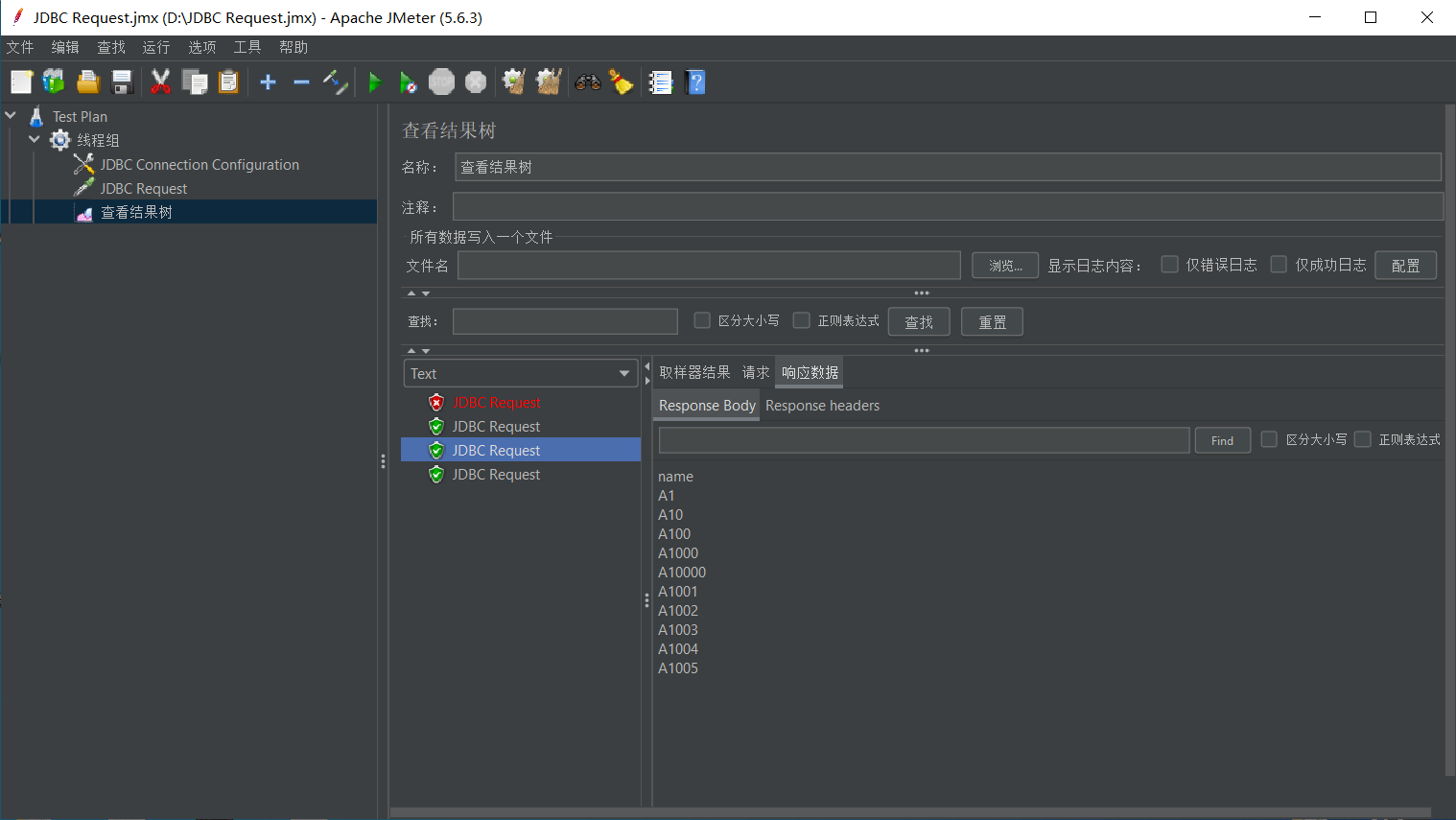The width and height of the screenshot is (1456, 820).
Task: Toggle 正则表达式 checkbox beside Find button
Action: pos(1363,439)
